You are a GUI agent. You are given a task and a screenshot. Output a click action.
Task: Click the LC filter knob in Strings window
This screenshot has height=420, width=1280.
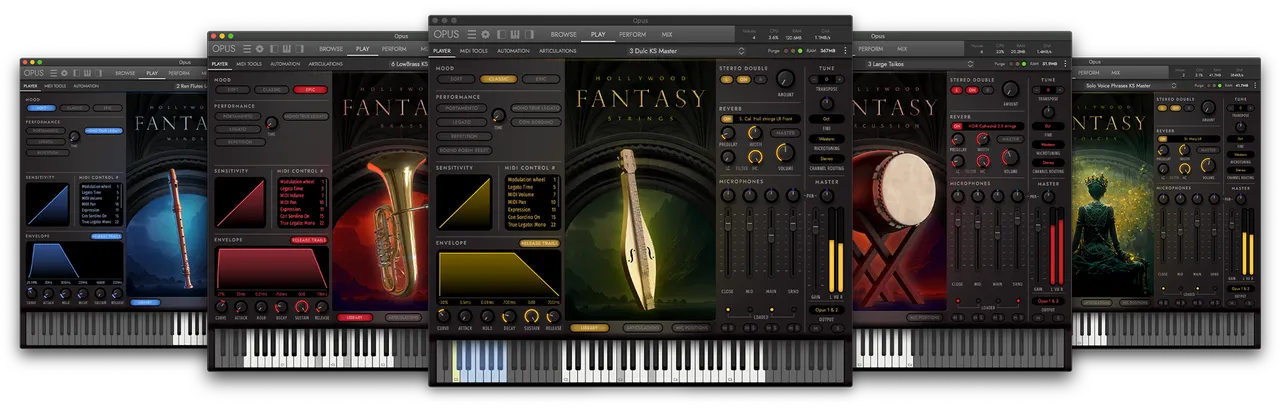click(727, 157)
